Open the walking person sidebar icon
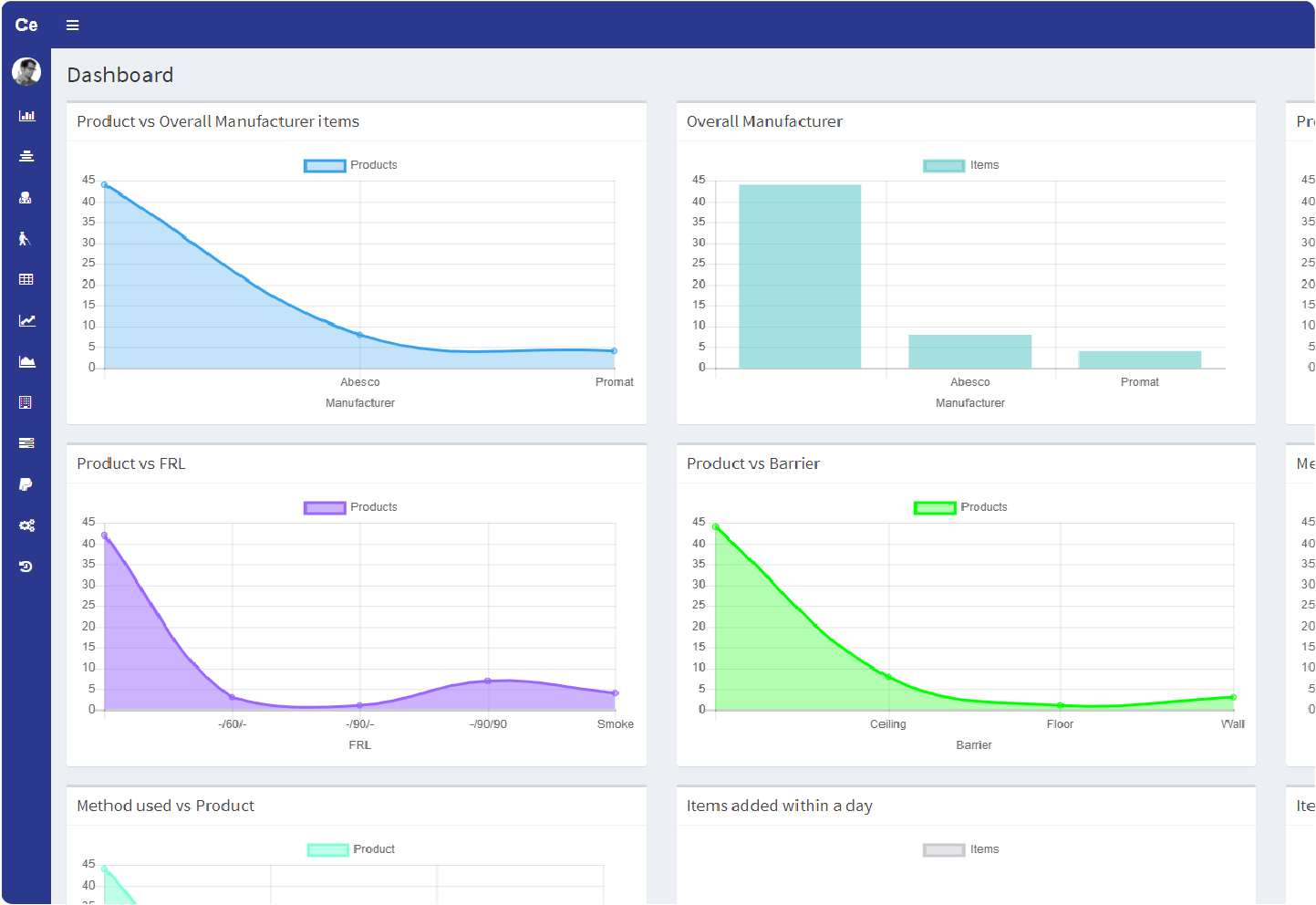This screenshot has width=1316, height=905. click(26, 239)
